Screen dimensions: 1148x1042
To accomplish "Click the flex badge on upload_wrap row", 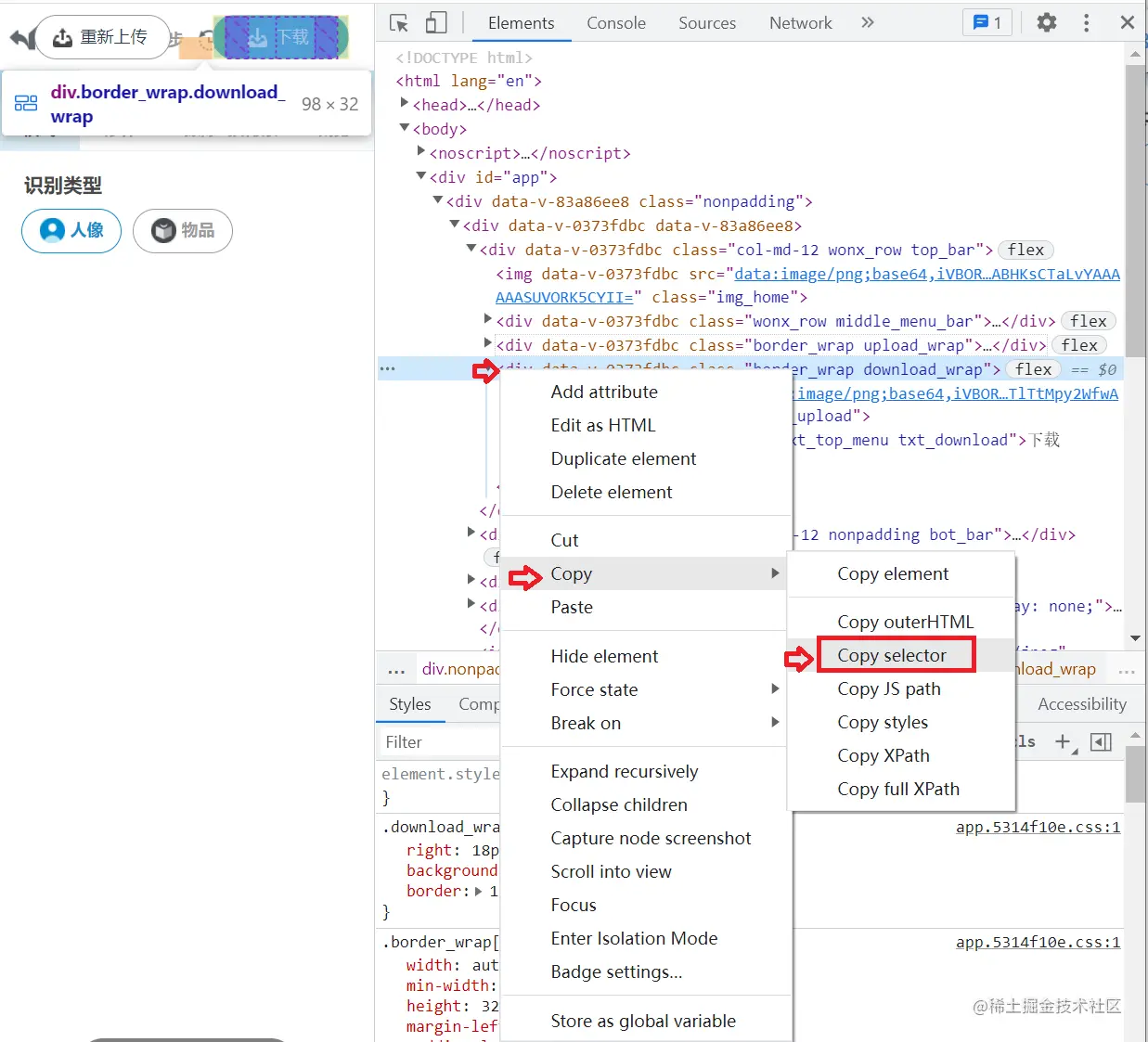I will (x=1079, y=345).
